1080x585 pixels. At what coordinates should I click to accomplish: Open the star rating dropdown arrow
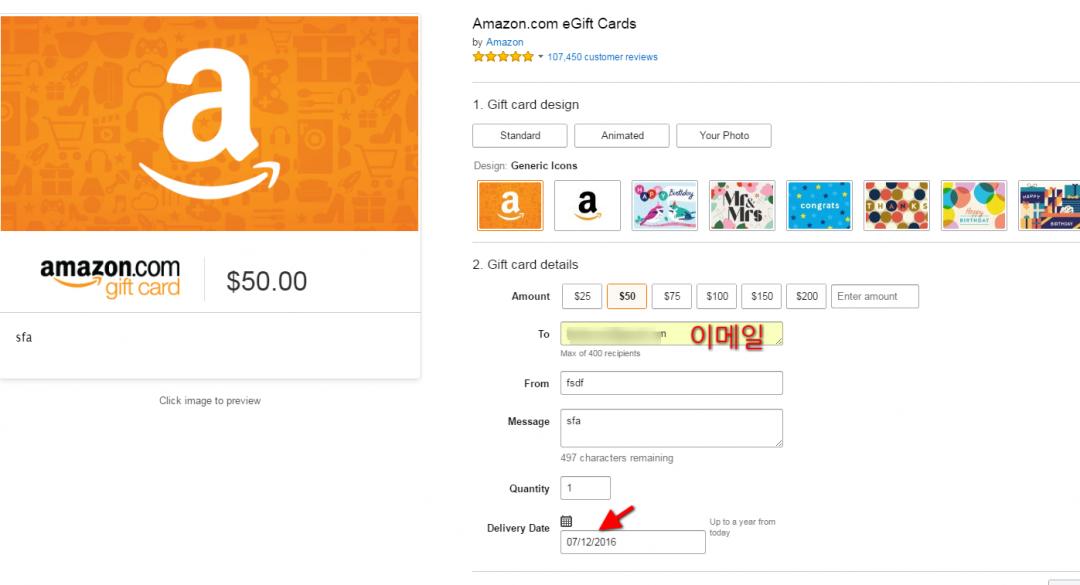541,57
